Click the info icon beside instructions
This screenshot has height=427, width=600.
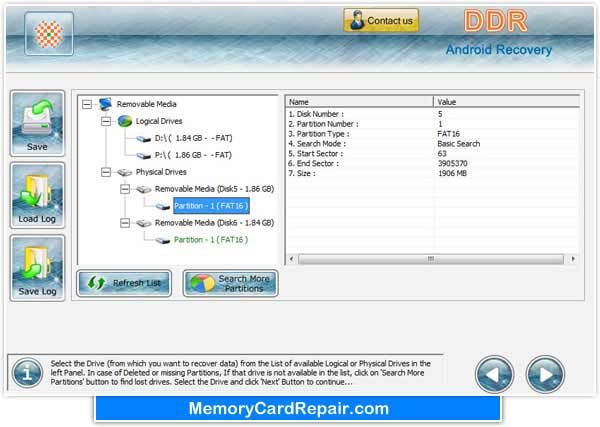[27, 373]
